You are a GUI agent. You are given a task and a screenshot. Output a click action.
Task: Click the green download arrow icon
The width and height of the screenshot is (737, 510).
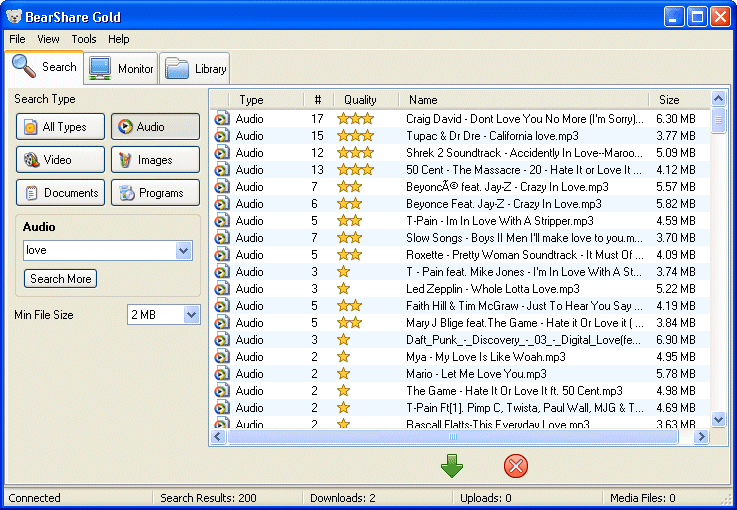pyautogui.click(x=452, y=466)
